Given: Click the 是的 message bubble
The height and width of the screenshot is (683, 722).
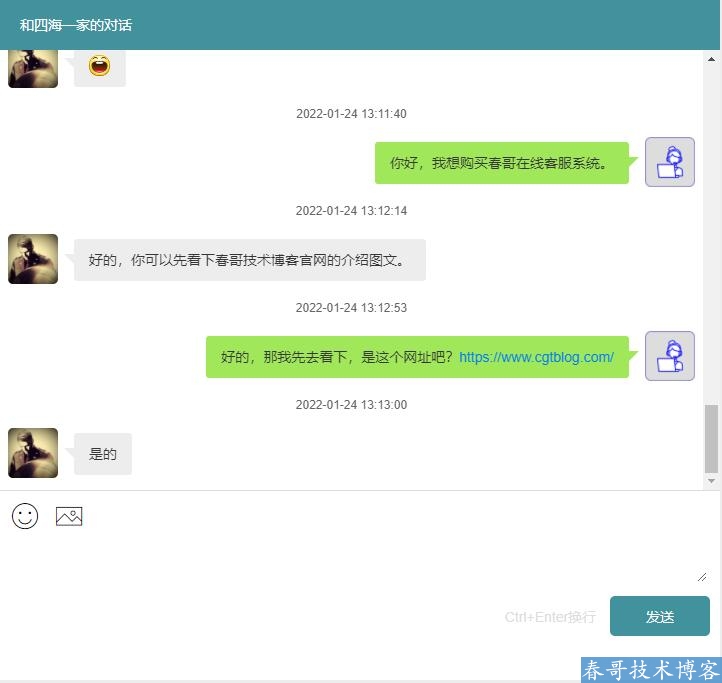Looking at the screenshot, I should coord(103,454).
